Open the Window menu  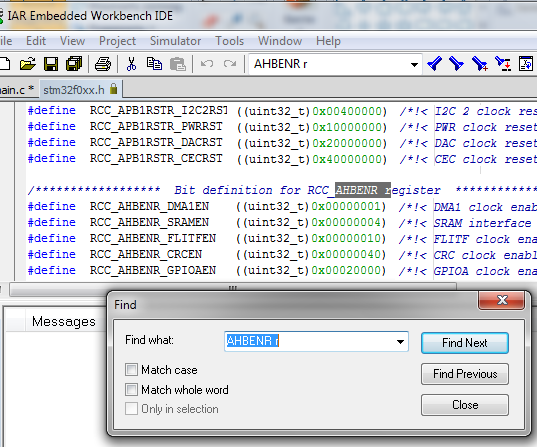pos(280,41)
